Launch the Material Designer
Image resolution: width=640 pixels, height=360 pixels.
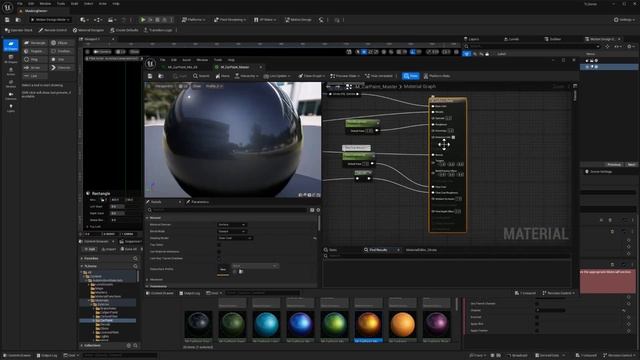pyautogui.click(x=88, y=30)
